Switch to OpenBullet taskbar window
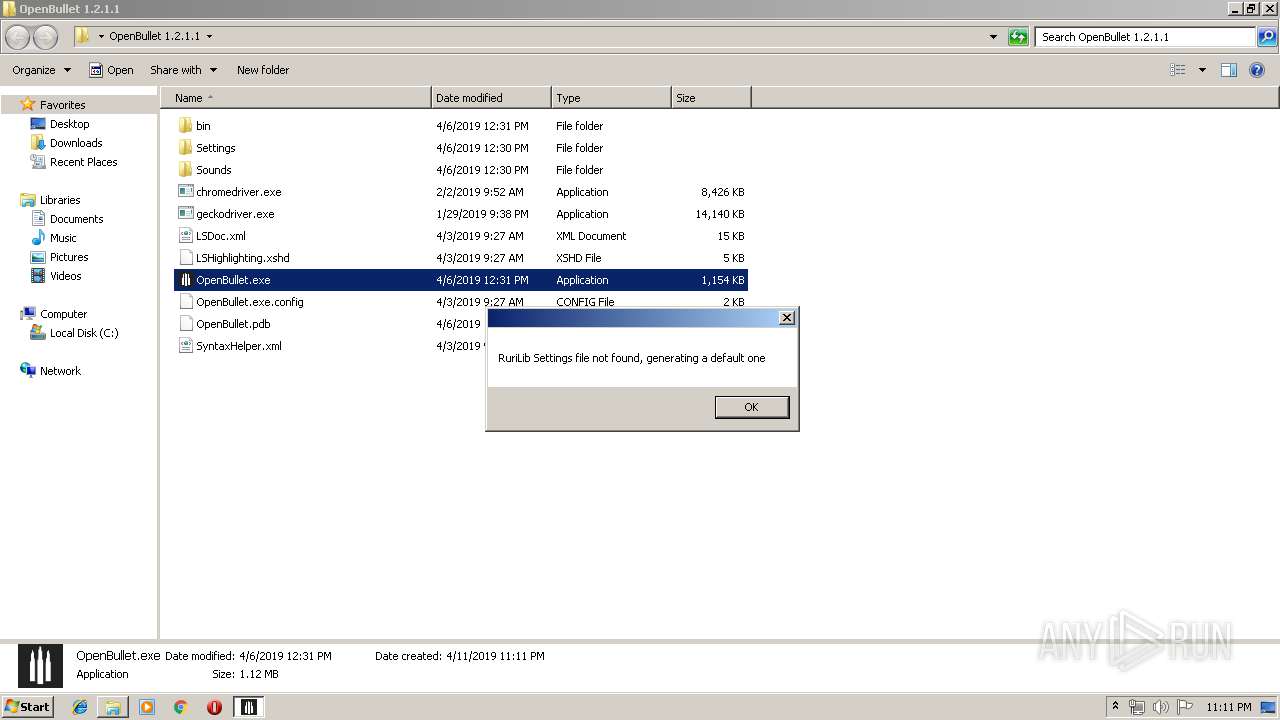 [x=249, y=707]
